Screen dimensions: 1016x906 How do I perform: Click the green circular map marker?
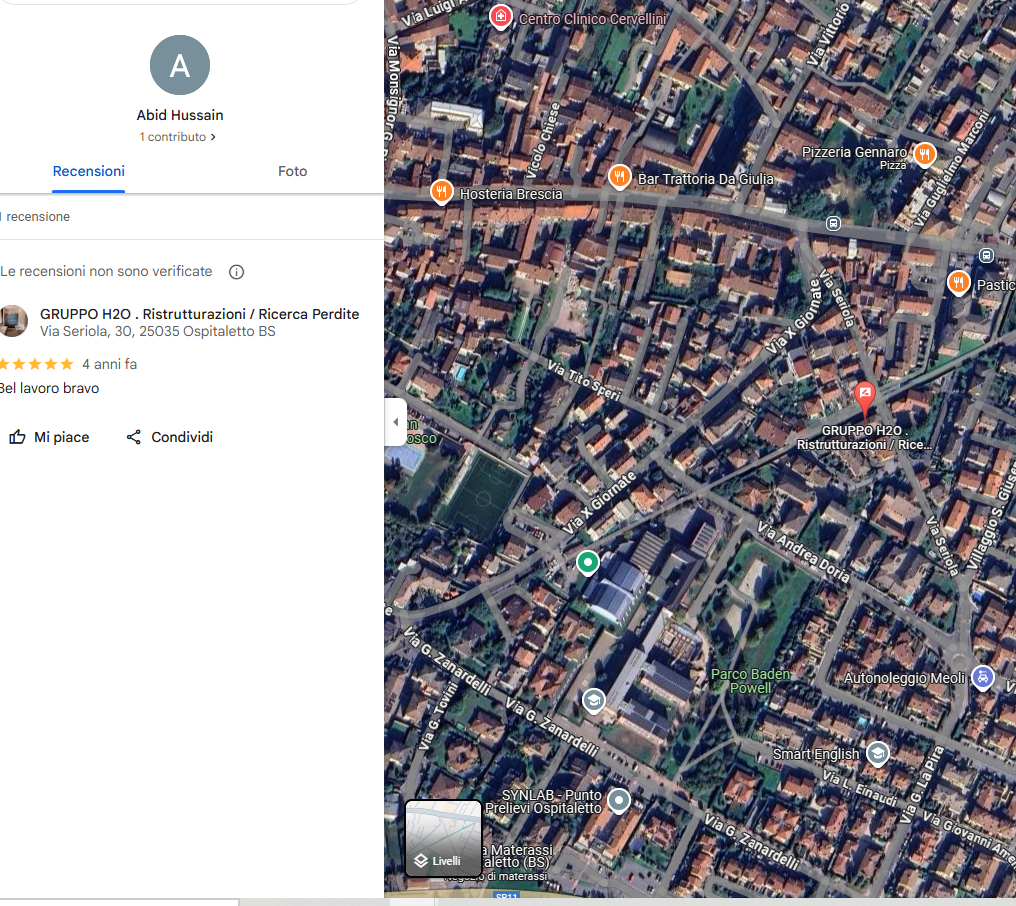(x=588, y=562)
